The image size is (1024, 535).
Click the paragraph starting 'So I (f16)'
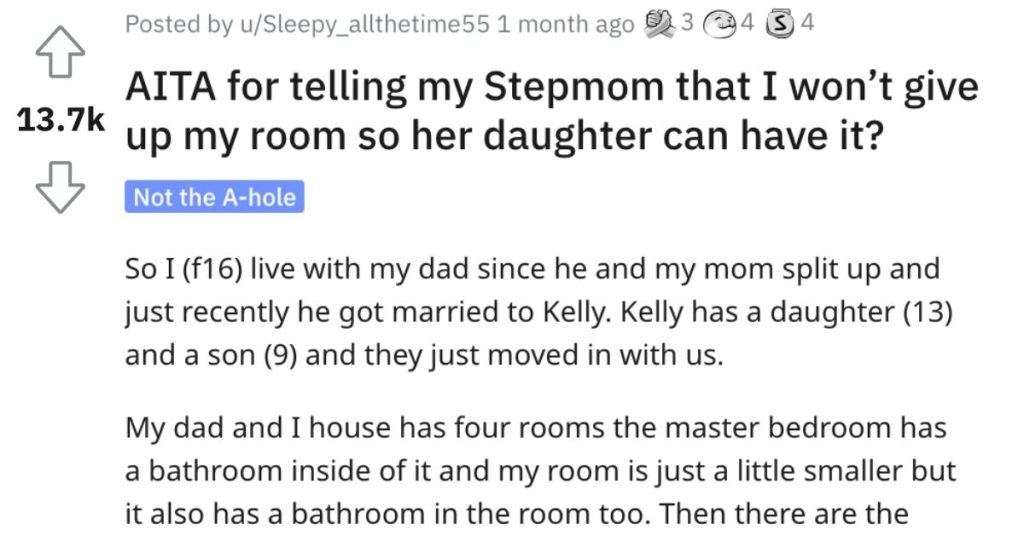tap(539, 312)
